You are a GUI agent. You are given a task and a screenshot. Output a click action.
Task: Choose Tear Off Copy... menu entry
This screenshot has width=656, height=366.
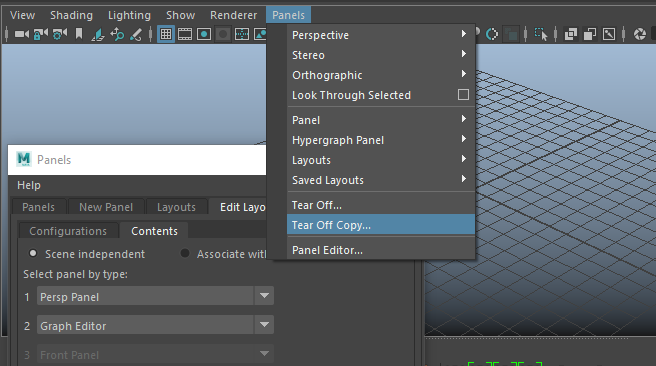(x=381, y=225)
